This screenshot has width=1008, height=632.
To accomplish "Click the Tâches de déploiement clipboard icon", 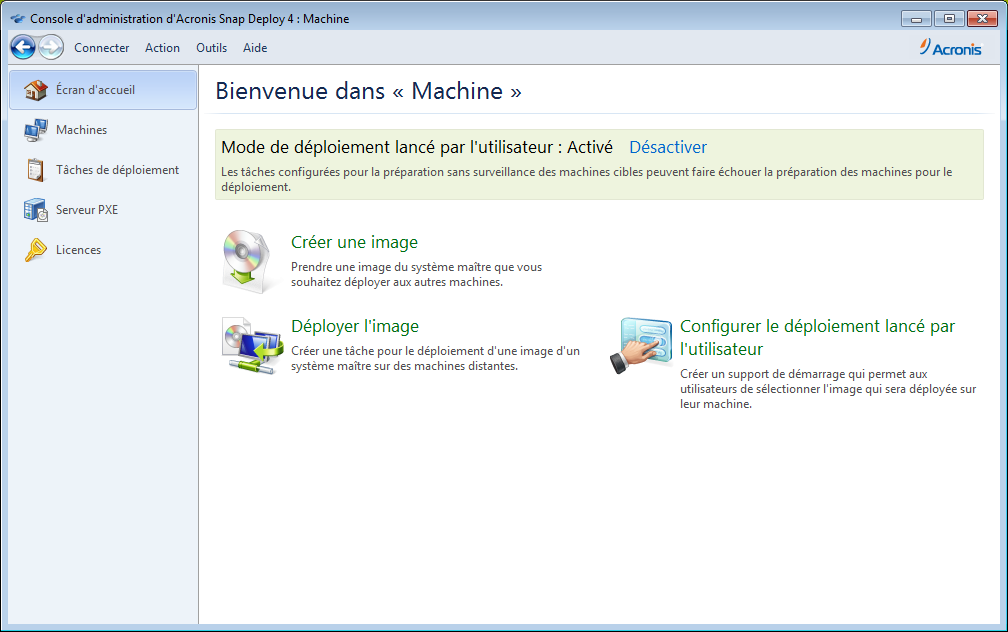I will [36, 170].
